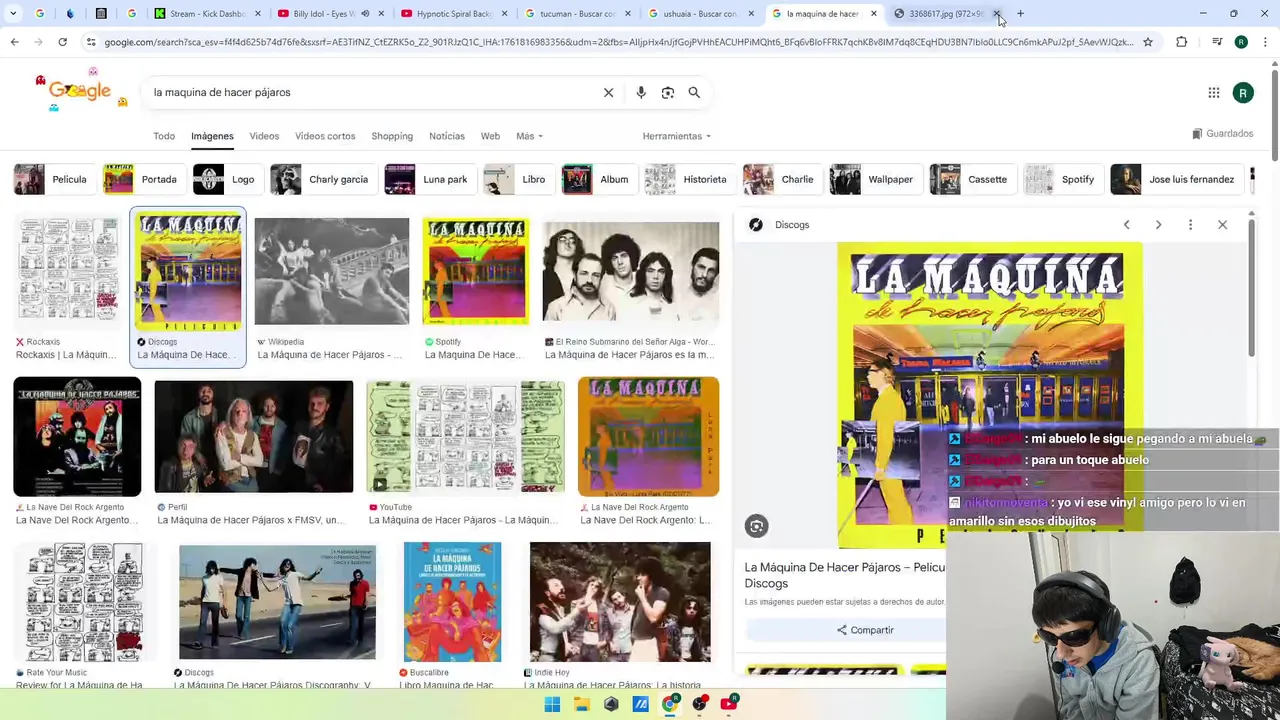
Task: Clear the search box text
Action: pos(608,92)
